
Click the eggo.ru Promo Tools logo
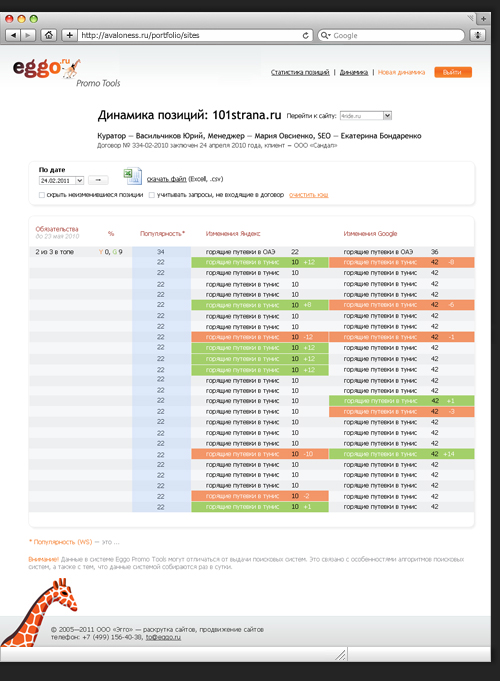tap(66, 73)
